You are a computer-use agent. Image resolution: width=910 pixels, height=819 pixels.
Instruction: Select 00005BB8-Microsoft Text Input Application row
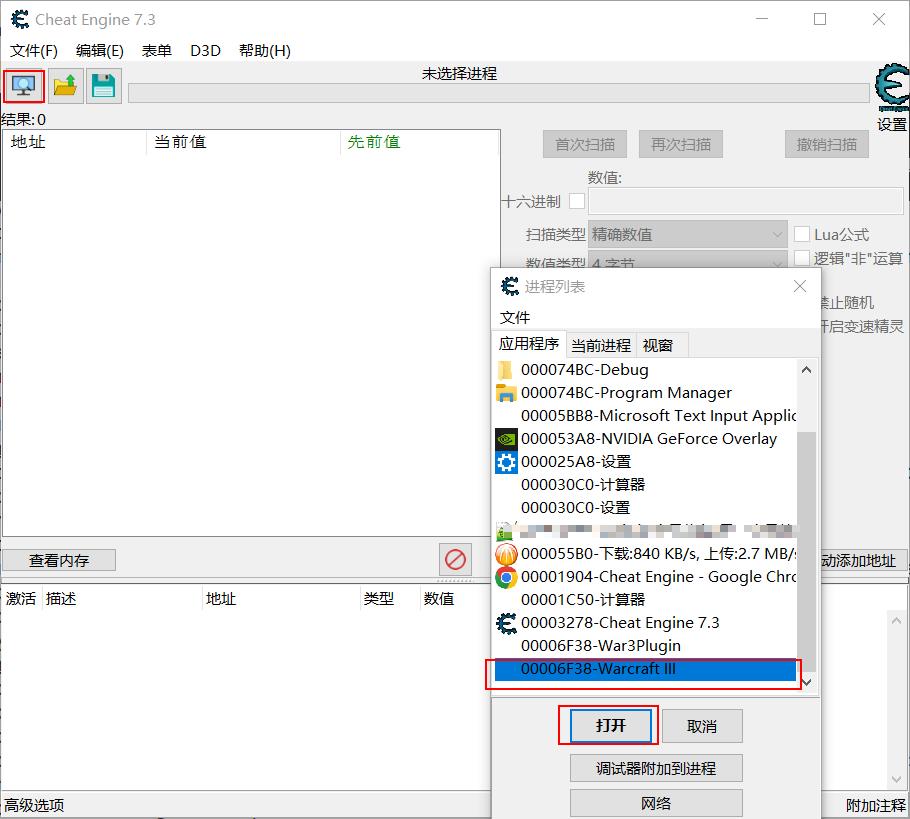coord(645,416)
